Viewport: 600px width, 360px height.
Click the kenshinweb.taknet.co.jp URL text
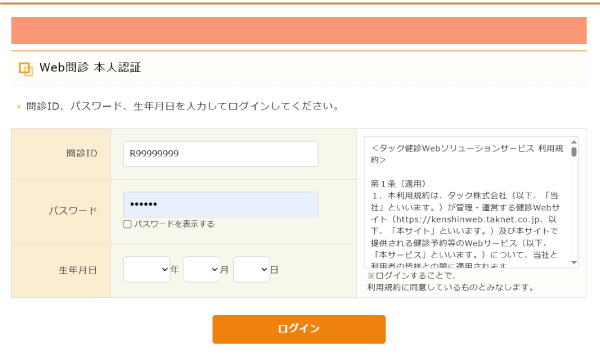point(467,219)
